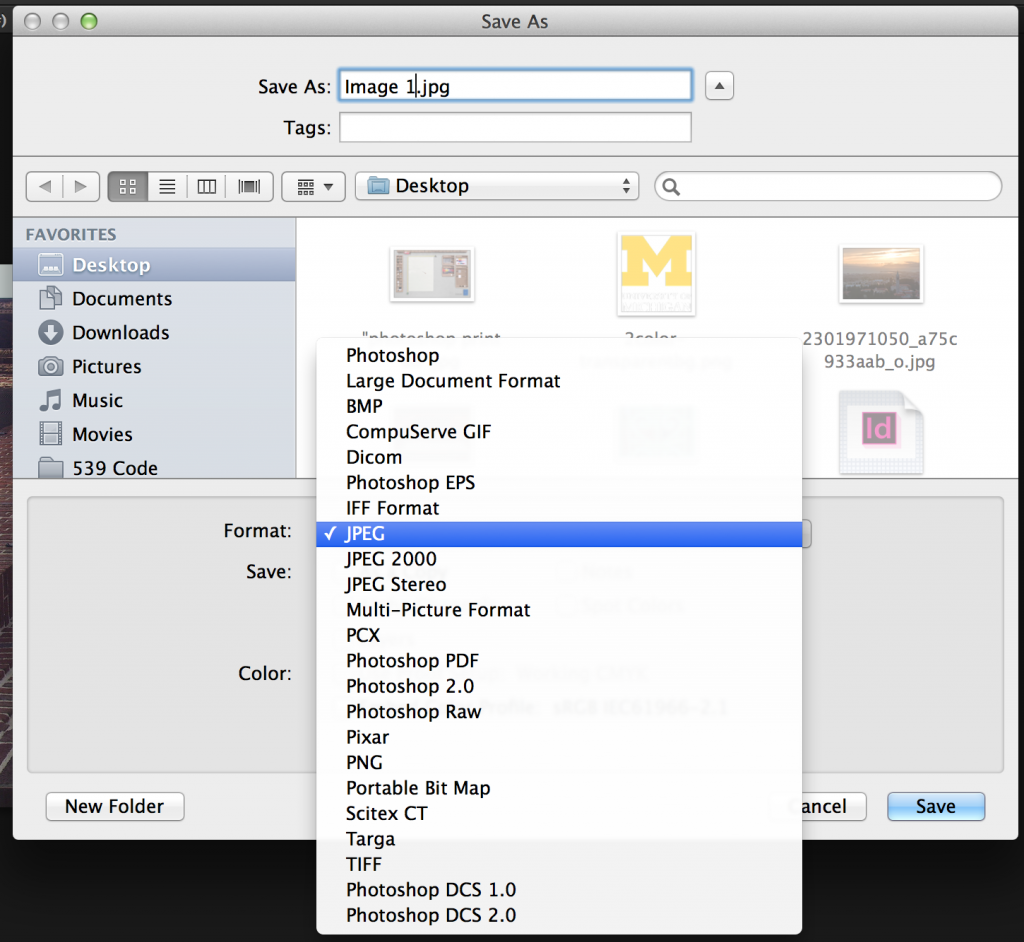Save the file with the Save button
This screenshot has height=942, width=1024.
[935, 807]
